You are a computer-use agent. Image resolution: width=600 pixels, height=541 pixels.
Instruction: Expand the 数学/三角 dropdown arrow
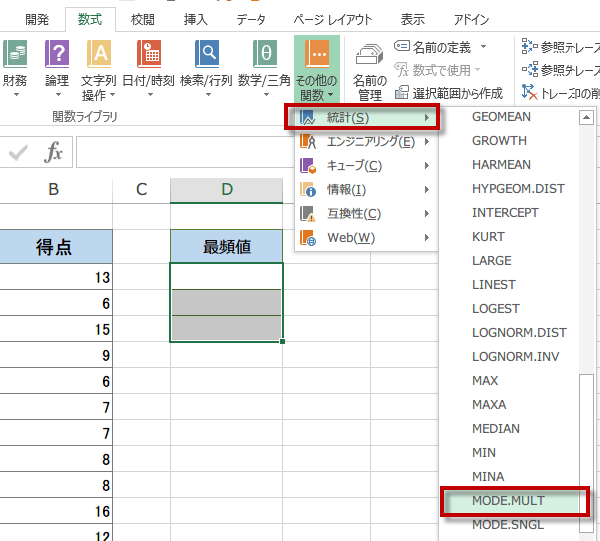266,95
